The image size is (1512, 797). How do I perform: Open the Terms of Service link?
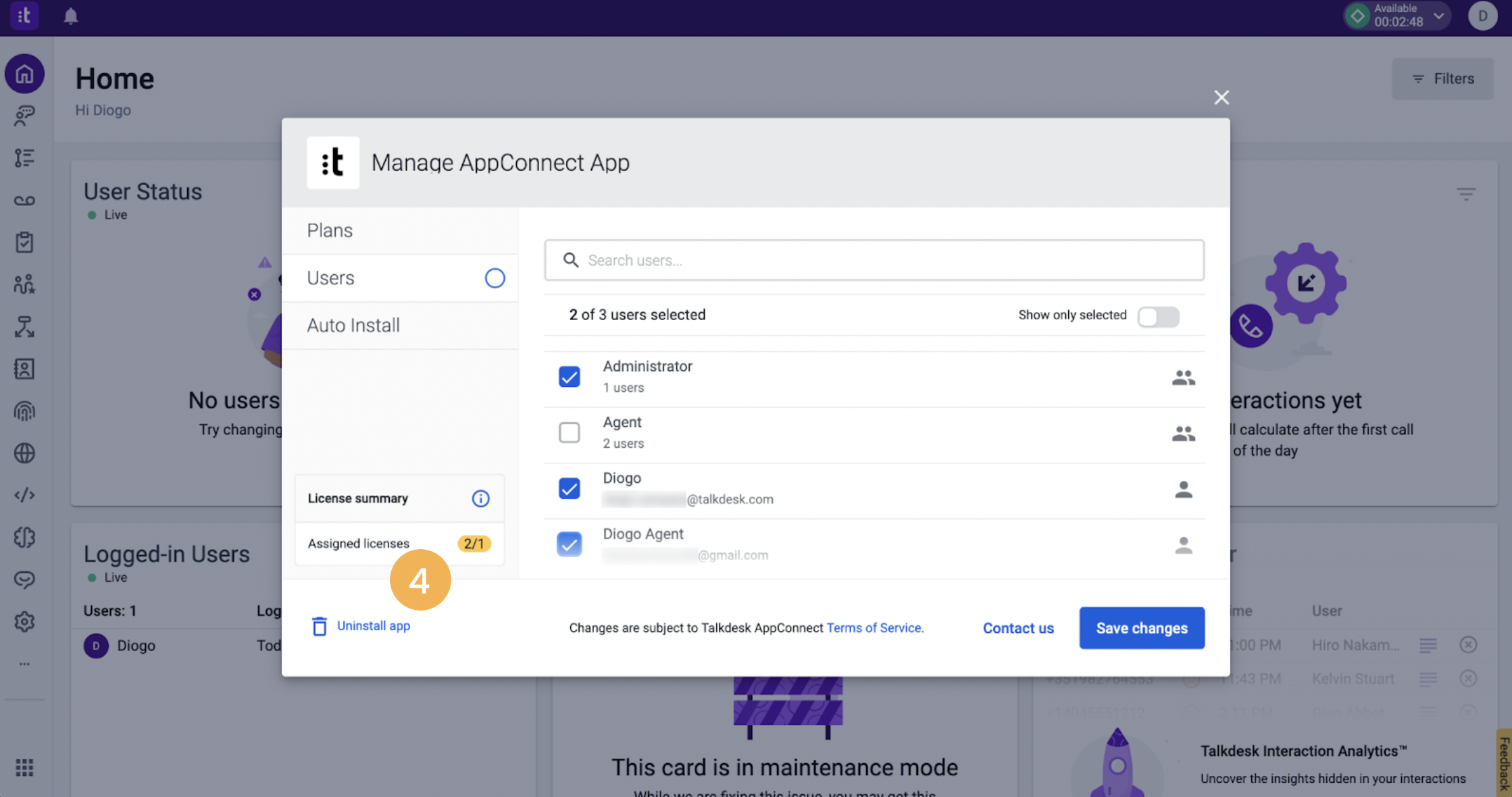click(874, 628)
